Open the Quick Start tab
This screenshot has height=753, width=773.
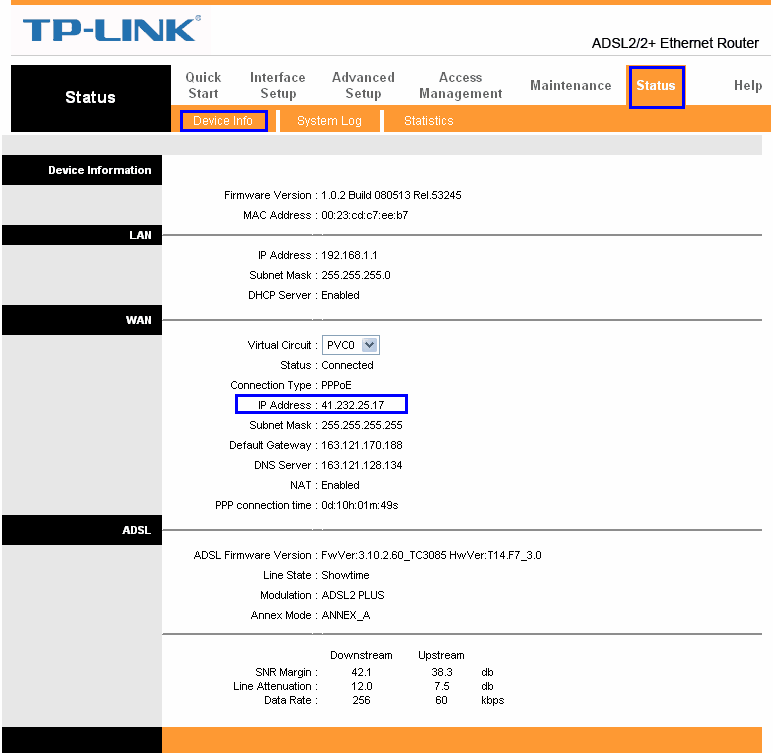203,85
